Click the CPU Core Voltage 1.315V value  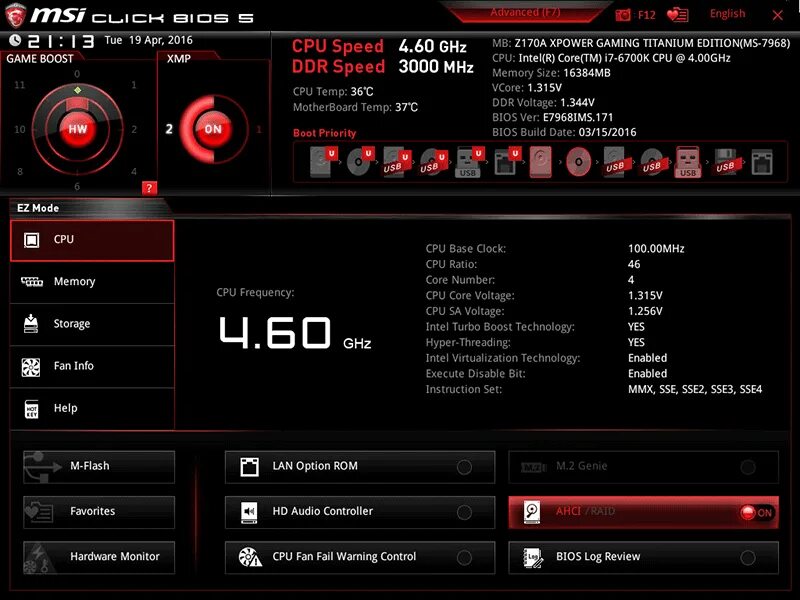645,295
